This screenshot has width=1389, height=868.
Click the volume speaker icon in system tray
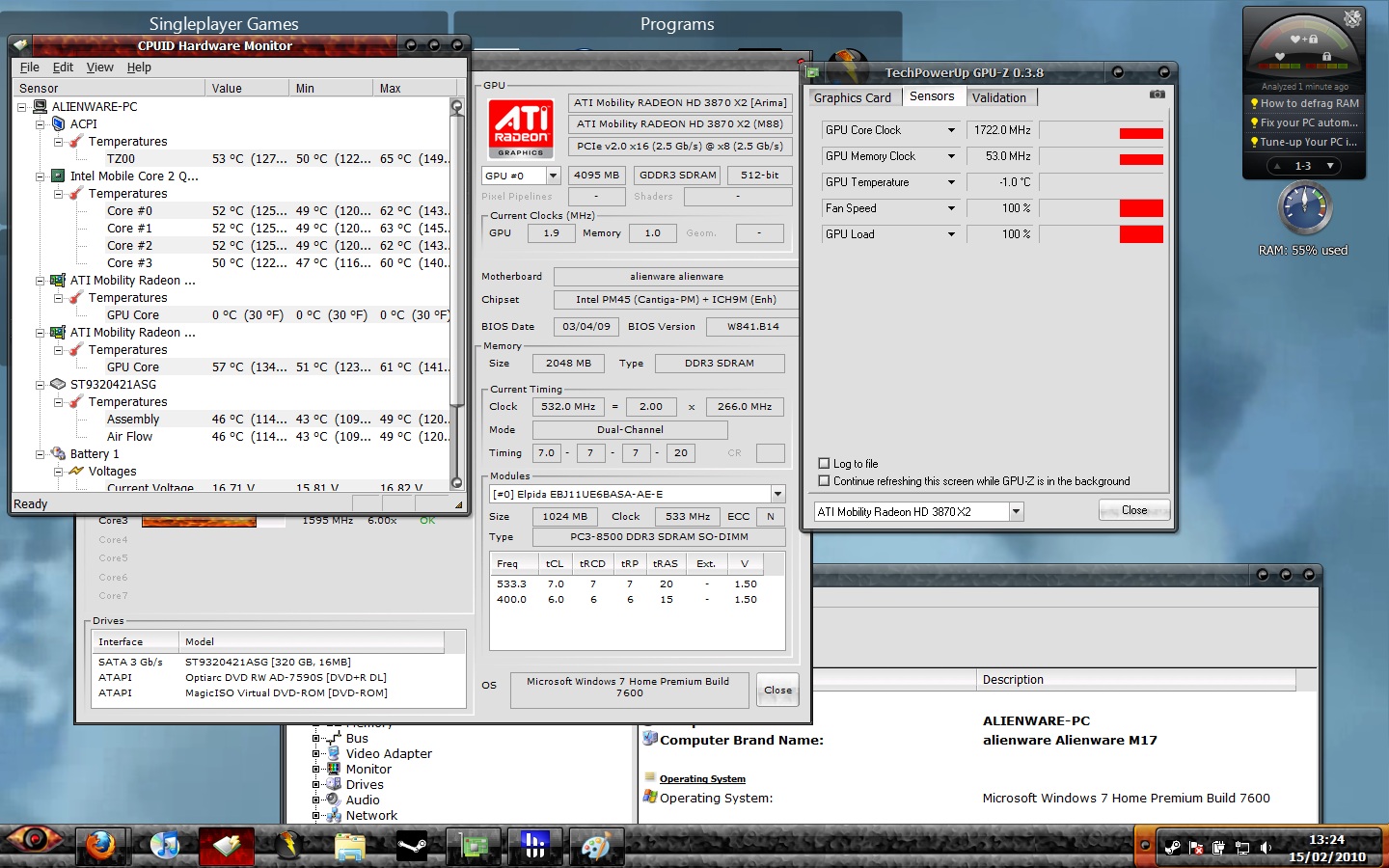pyautogui.click(x=1266, y=848)
